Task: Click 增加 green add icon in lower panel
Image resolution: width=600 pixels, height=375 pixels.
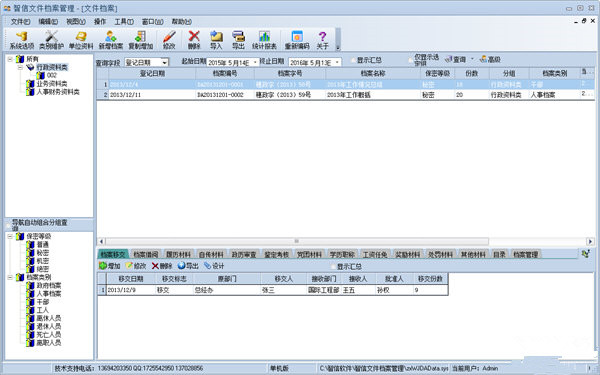Action: pos(109,266)
